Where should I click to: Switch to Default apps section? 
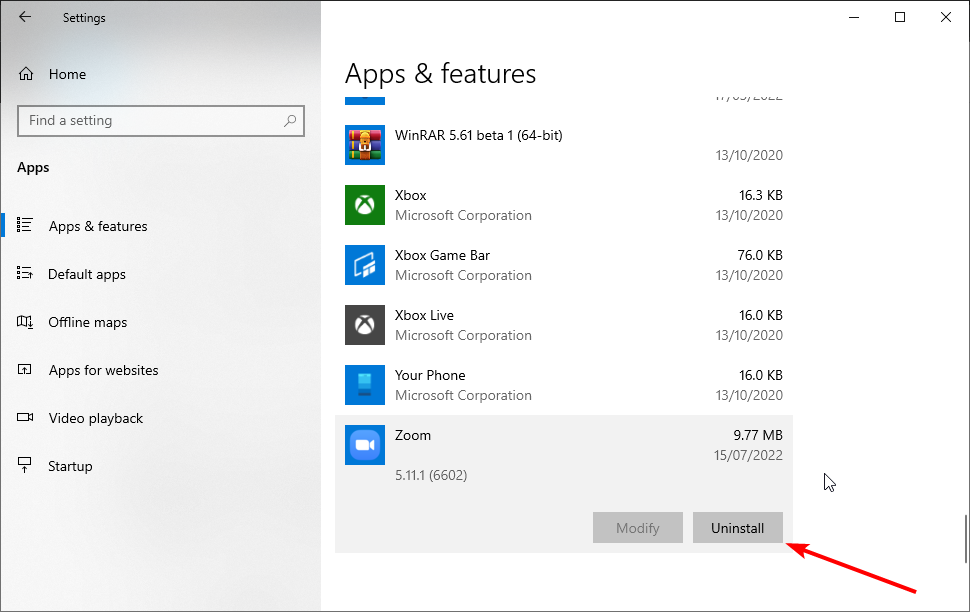(87, 274)
